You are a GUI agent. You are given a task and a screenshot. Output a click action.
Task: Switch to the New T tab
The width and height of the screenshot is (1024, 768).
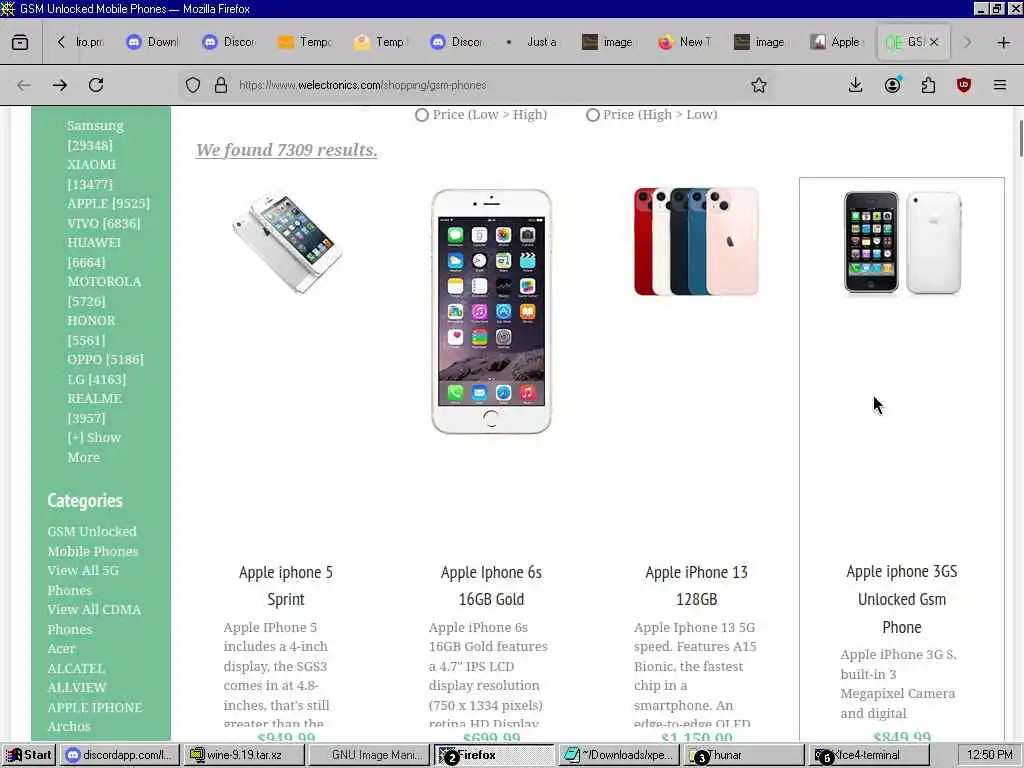coord(686,42)
